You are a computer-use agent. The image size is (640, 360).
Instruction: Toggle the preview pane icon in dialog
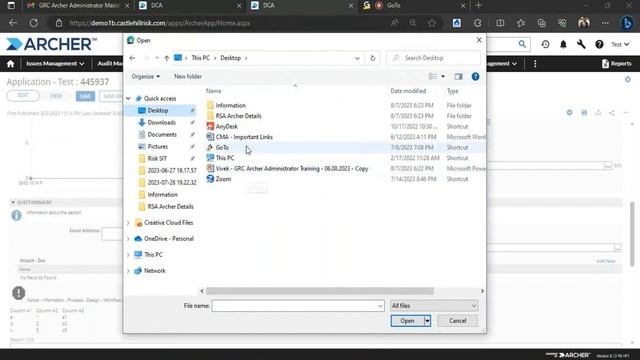[x=458, y=76]
